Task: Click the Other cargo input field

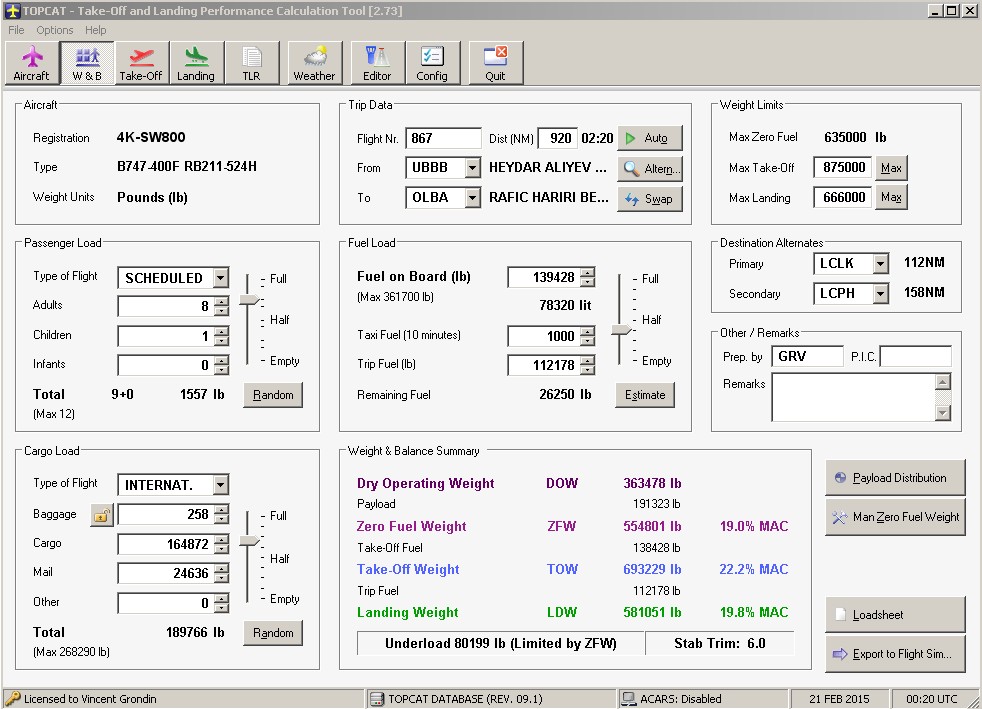Action: [x=166, y=603]
